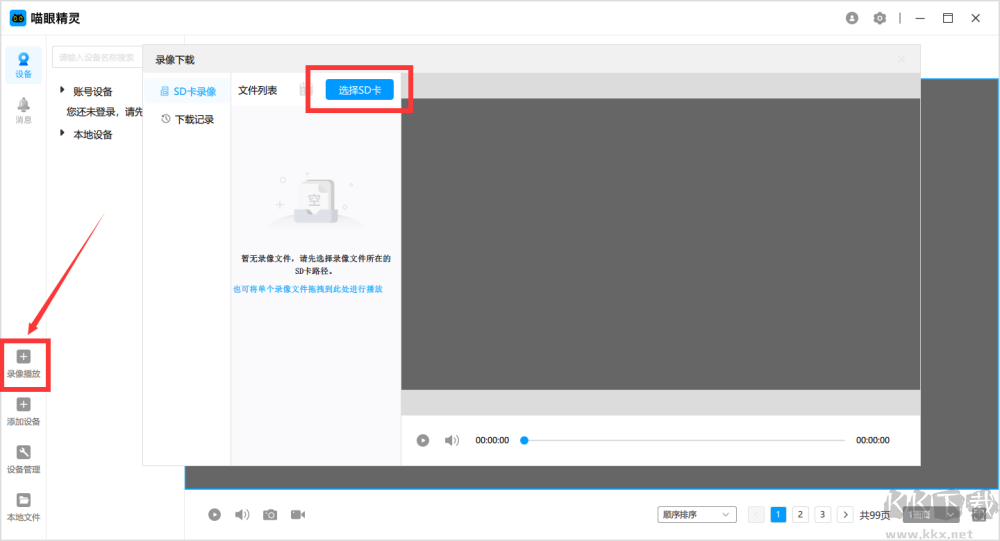The width and height of the screenshot is (1000, 541).
Task: Open 本地文件 in the sidebar
Action: (24, 508)
